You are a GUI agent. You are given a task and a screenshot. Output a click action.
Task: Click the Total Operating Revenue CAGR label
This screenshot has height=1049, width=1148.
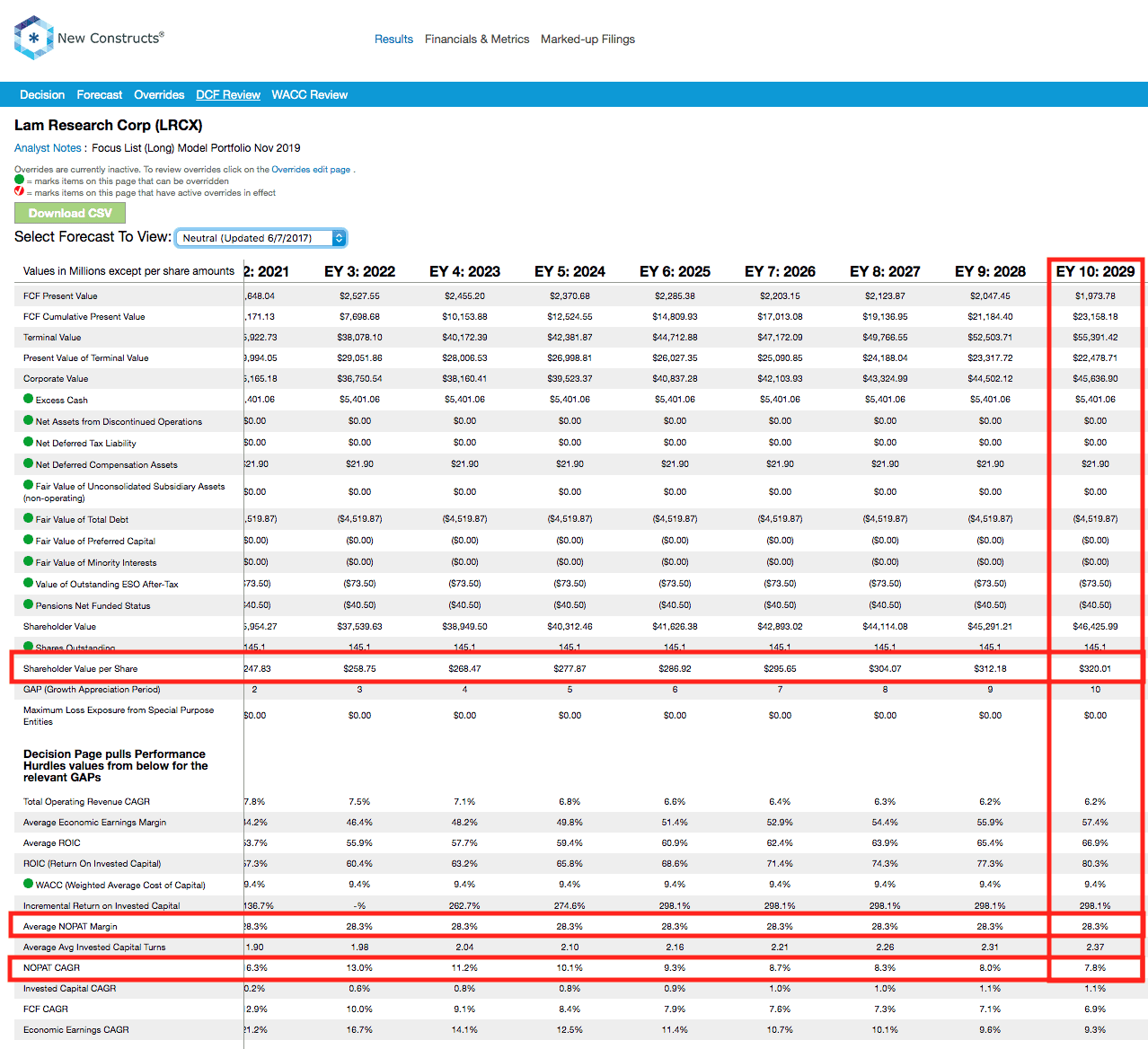pos(86,801)
